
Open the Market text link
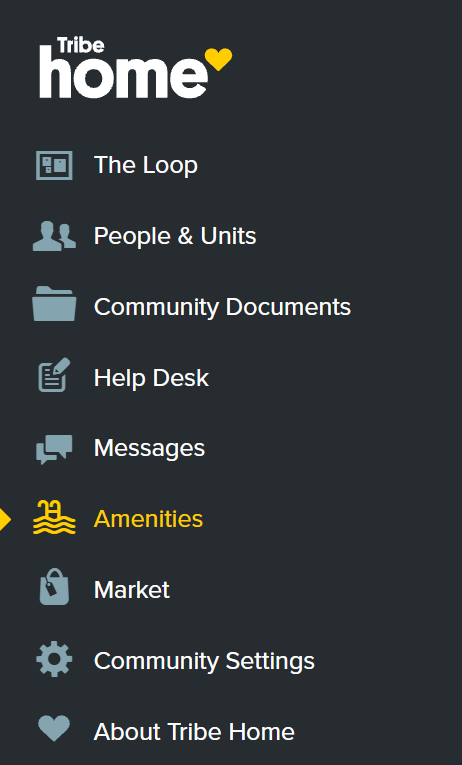click(132, 590)
